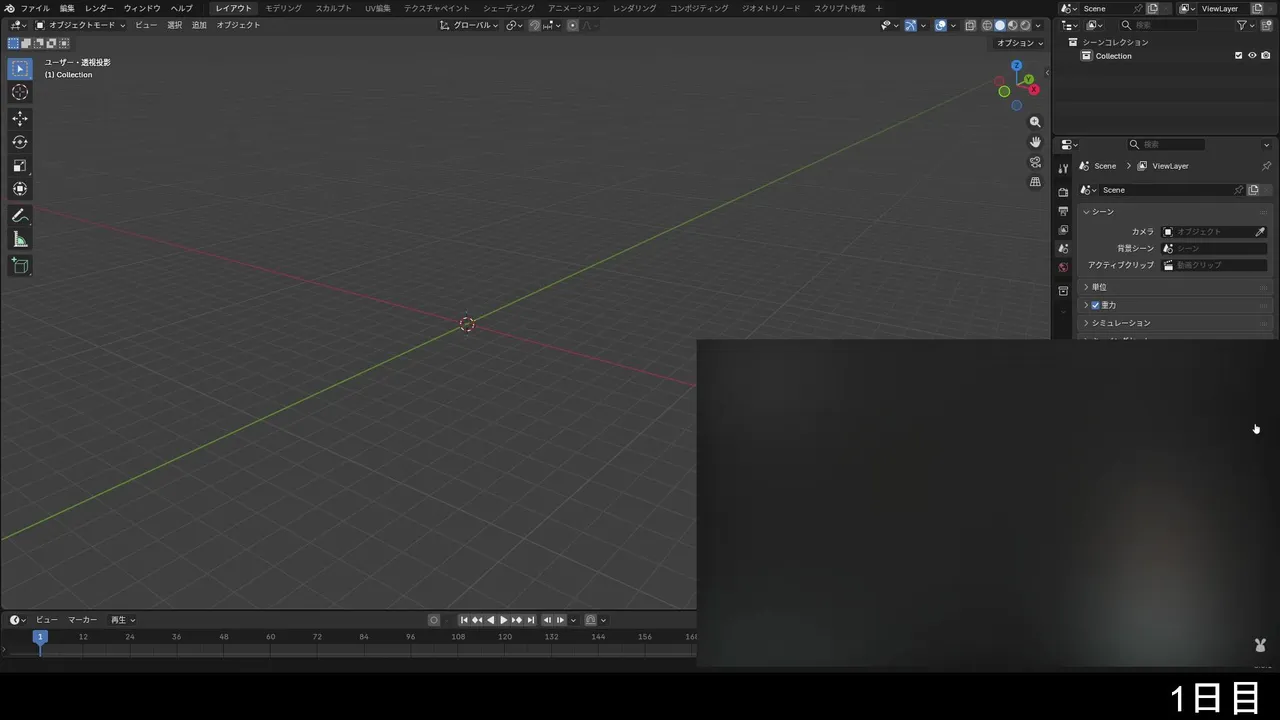Switch to wireframe shading mode

(987, 25)
